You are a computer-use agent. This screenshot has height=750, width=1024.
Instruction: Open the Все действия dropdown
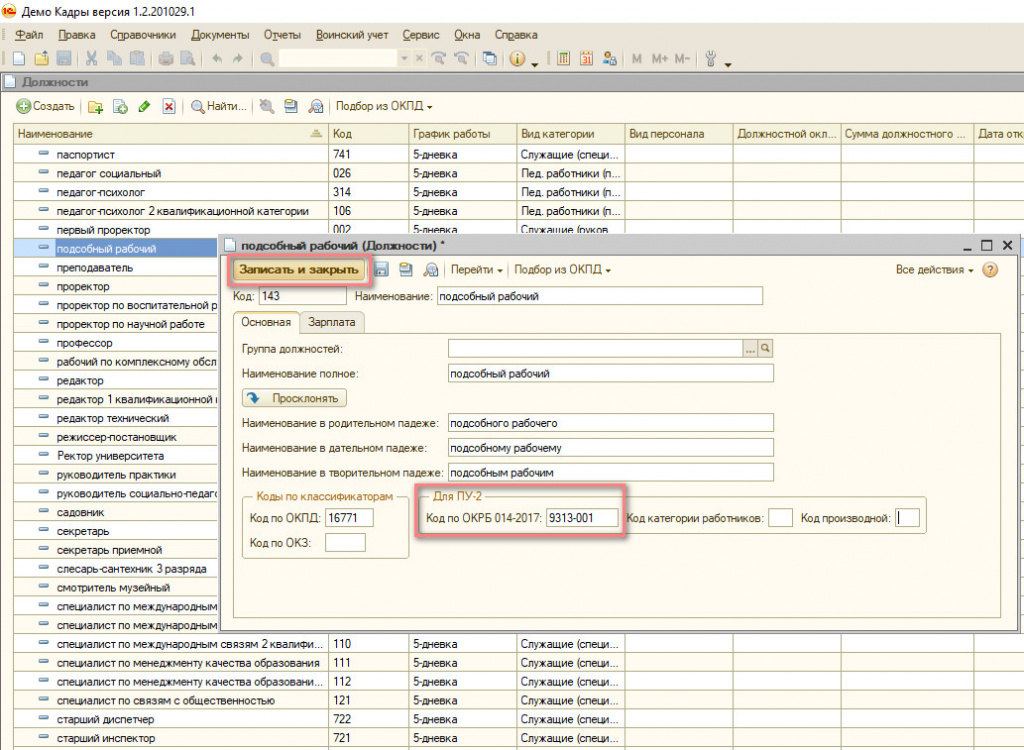tap(935, 270)
